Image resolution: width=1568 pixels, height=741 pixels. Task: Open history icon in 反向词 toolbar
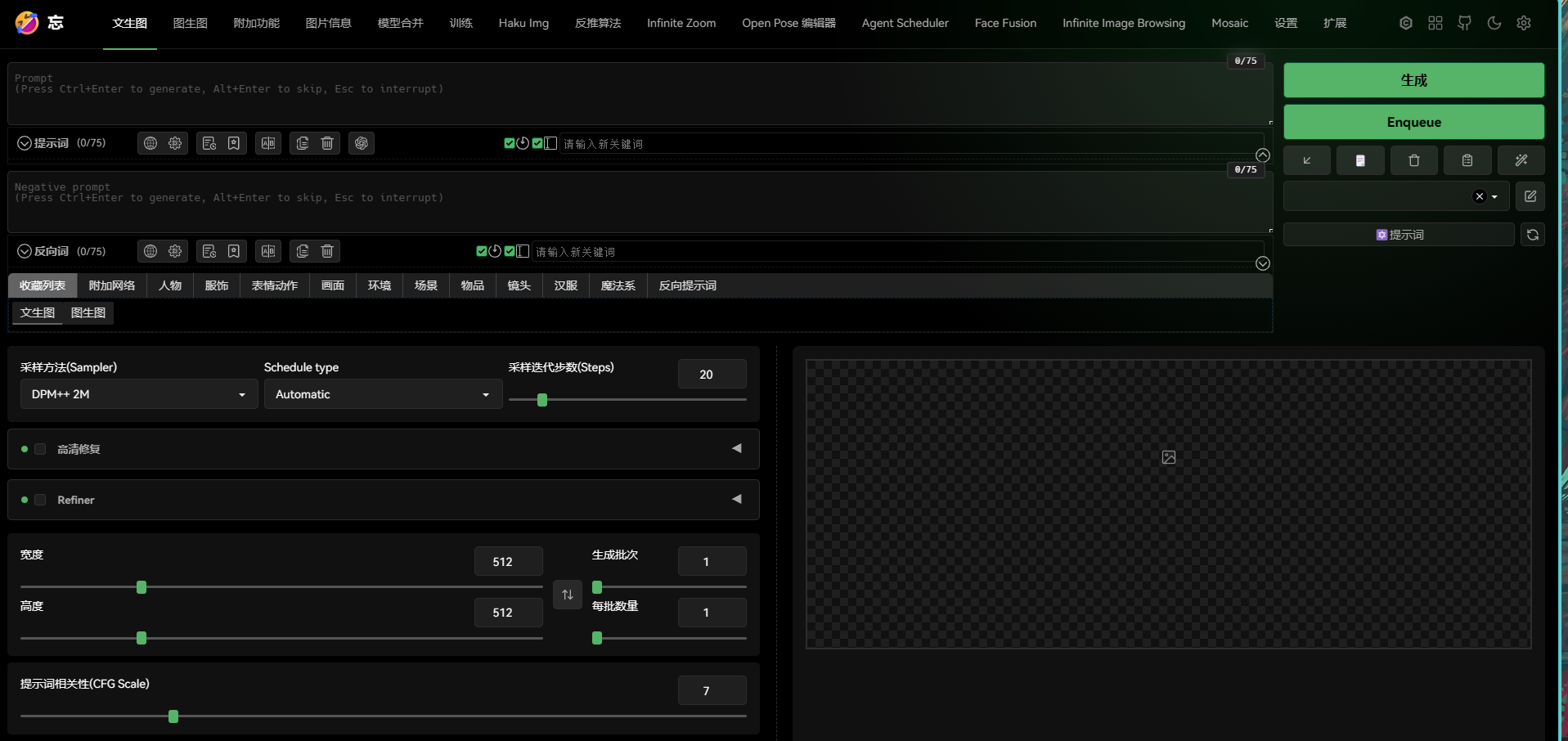click(209, 251)
